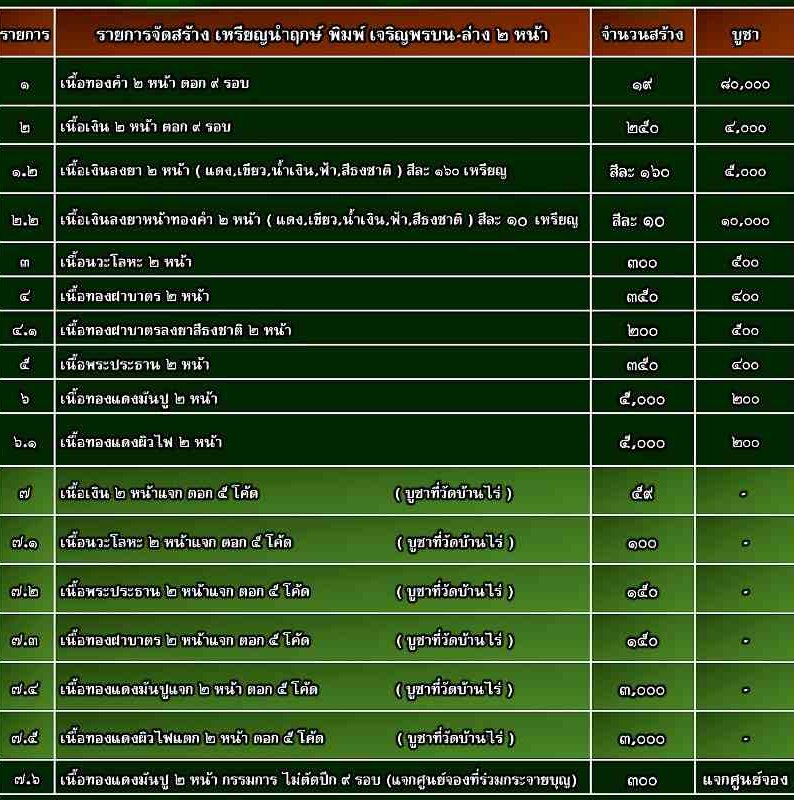Click quantity '๓,๐๐๐' in the ทองแดงมันปูแจก row

tap(642, 690)
